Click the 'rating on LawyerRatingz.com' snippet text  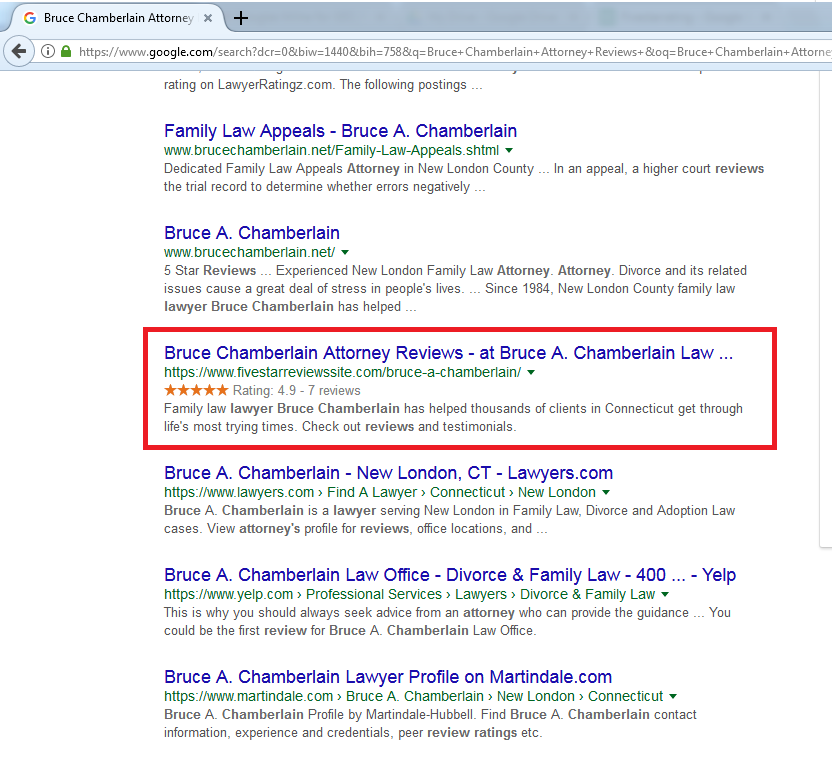pos(323,85)
